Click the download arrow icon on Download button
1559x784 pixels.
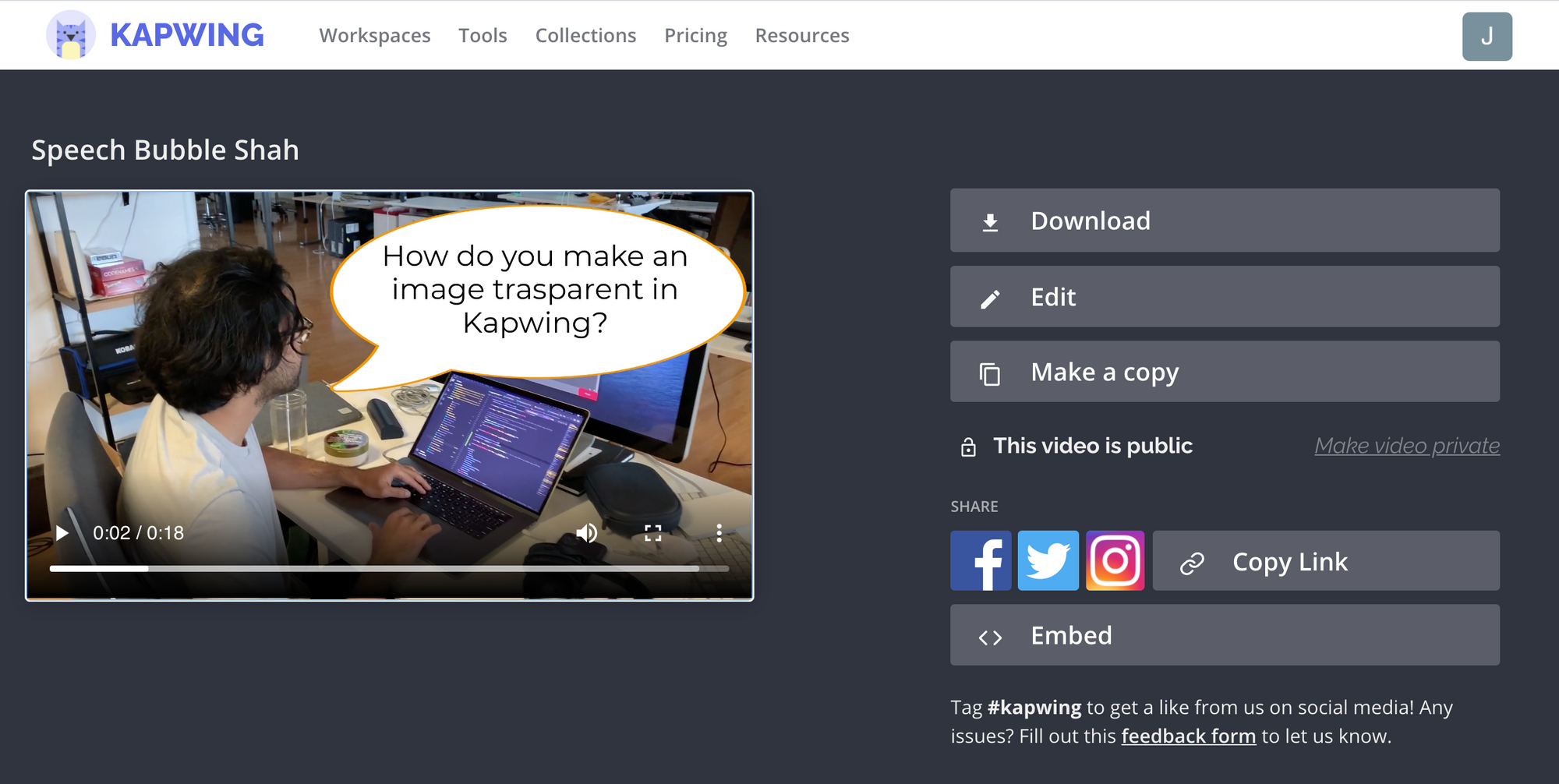[x=991, y=221]
